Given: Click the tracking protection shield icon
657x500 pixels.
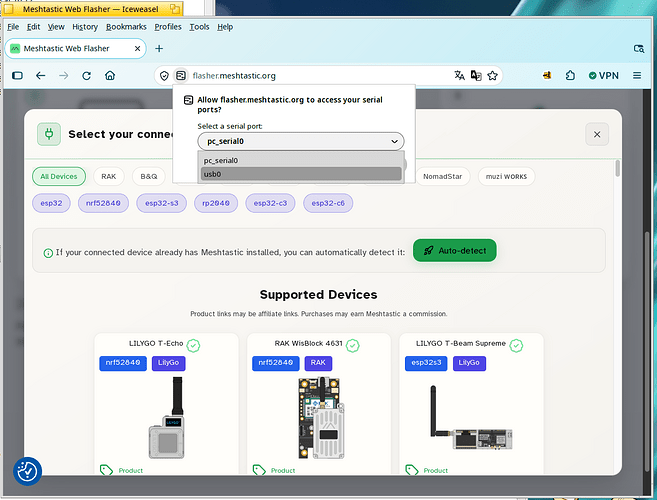Looking at the screenshot, I should [x=164, y=76].
